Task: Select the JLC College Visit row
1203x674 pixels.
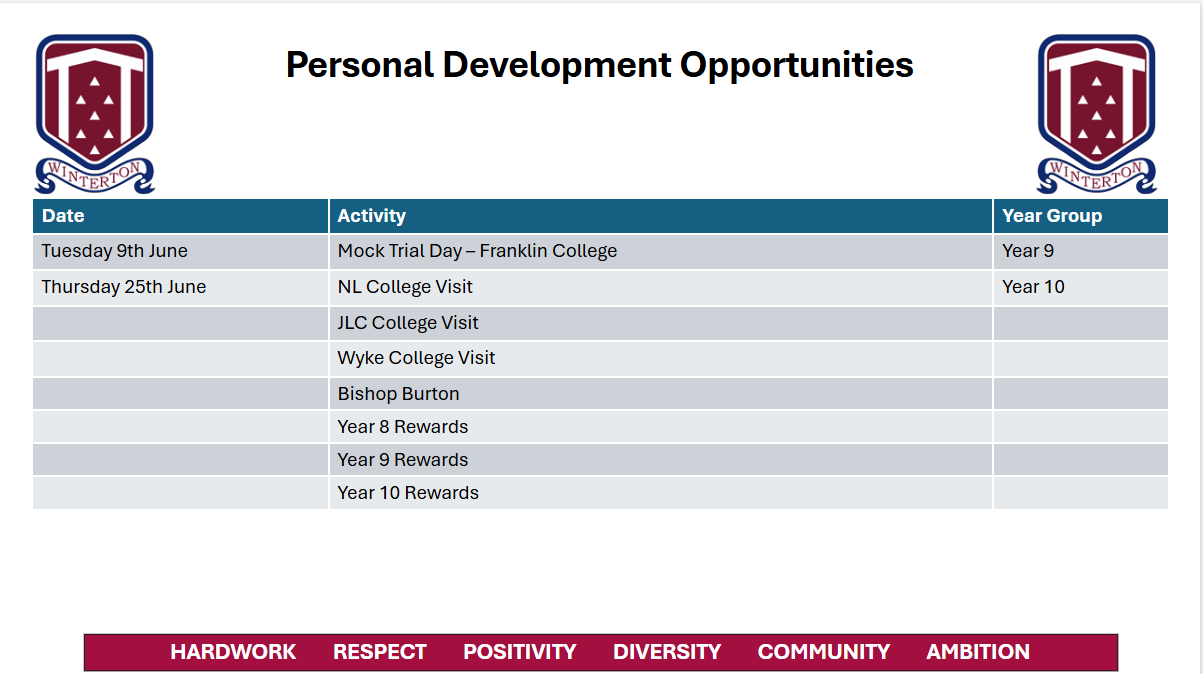Action: click(408, 323)
